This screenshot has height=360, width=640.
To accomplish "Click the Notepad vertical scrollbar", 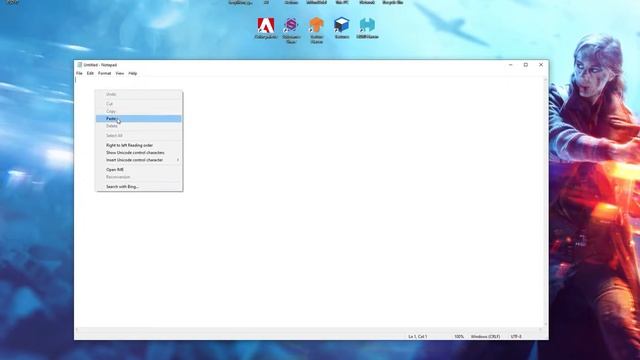I will tap(546, 202).
